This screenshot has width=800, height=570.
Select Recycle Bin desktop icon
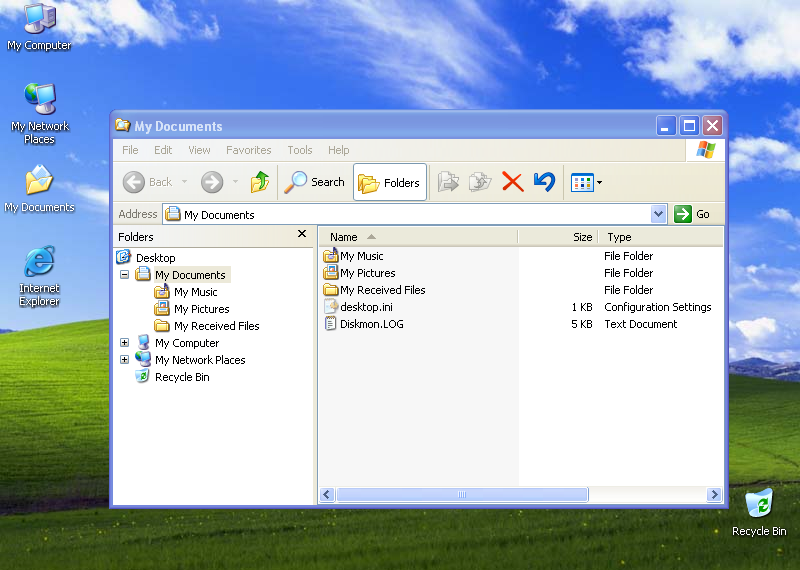coord(759,512)
